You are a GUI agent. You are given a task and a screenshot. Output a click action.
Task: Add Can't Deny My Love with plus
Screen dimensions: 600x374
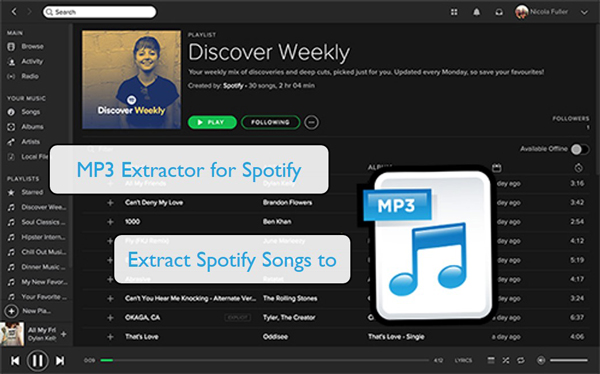pyautogui.click(x=110, y=203)
